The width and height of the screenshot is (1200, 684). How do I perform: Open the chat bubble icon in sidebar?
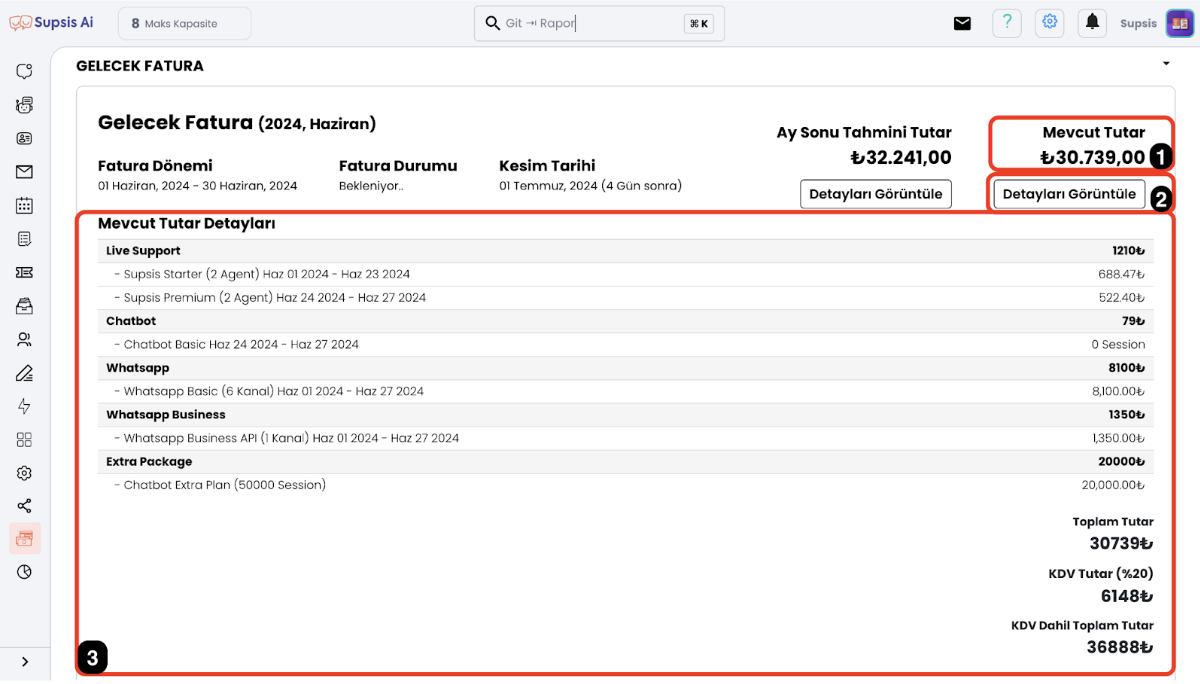point(24,71)
